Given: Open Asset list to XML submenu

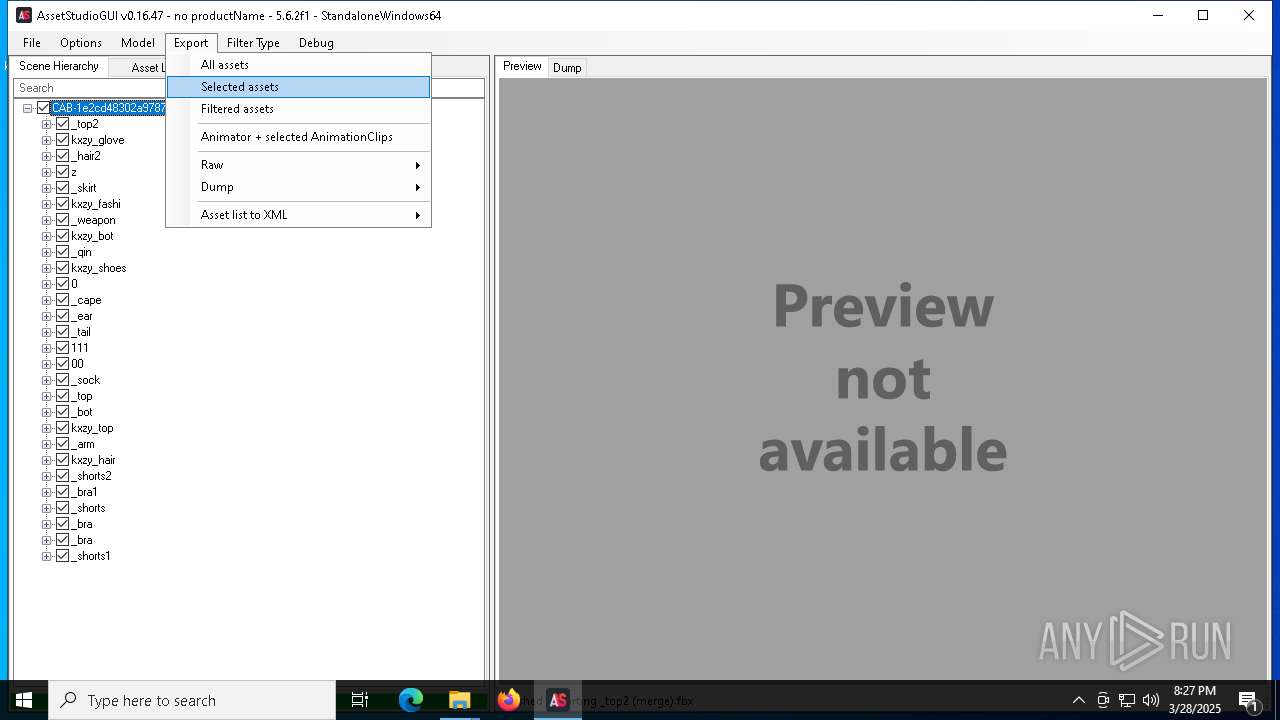Looking at the screenshot, I should click(x=298, y=215).
